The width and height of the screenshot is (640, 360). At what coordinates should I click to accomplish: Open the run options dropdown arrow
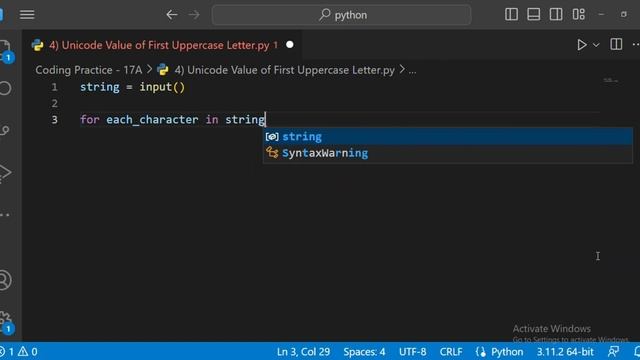click(x=596, y=45)
